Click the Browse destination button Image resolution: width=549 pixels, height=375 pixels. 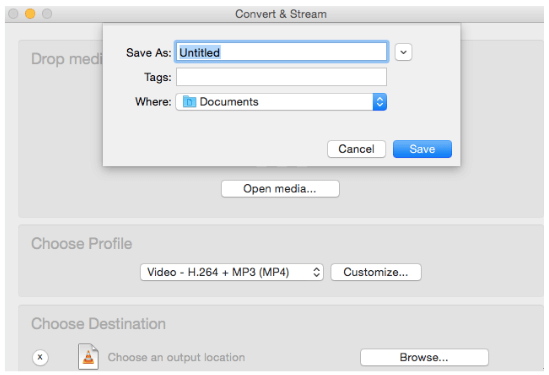(x=424, y=357)
